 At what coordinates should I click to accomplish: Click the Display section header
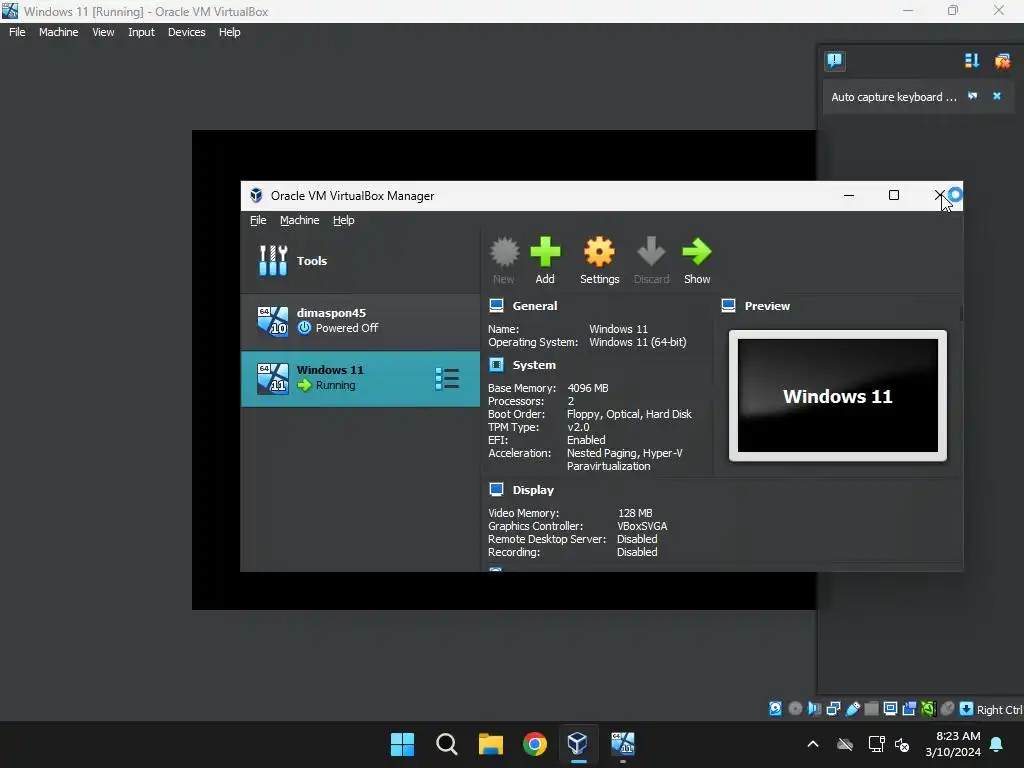click(533, 490)
